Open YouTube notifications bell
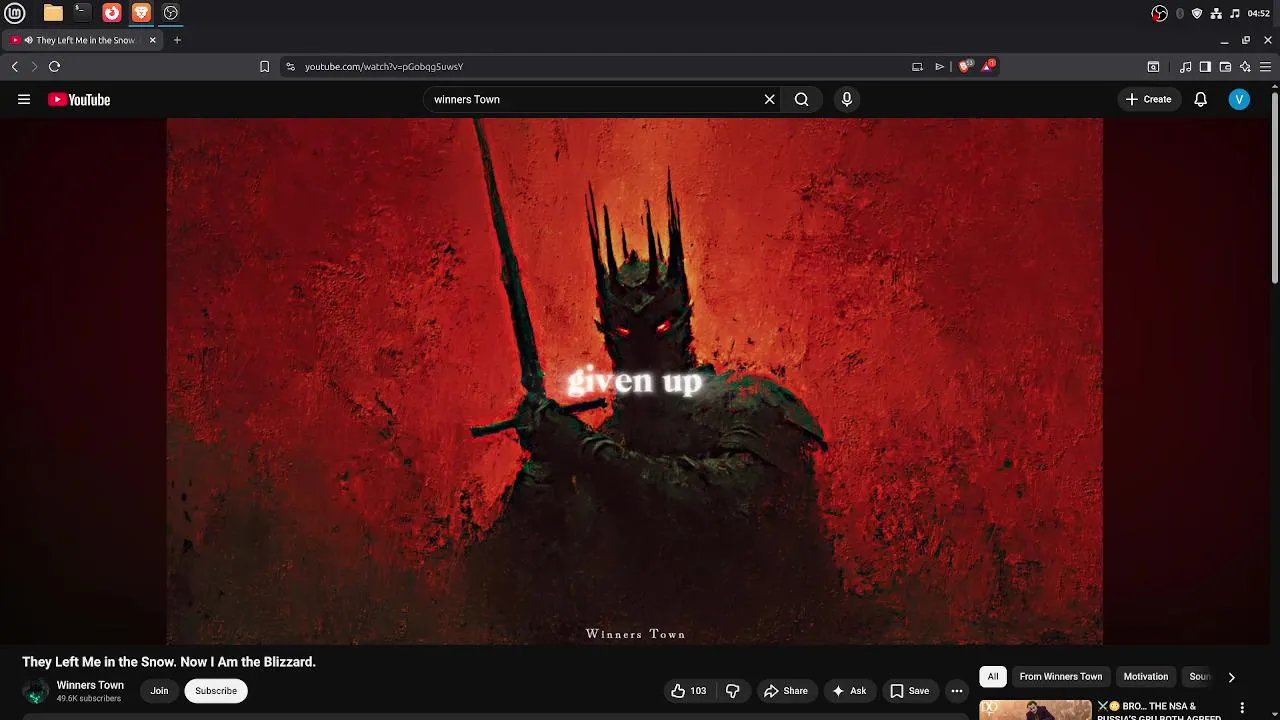Viewport: 1280px width, 720px height. (x=1201, y=99)
